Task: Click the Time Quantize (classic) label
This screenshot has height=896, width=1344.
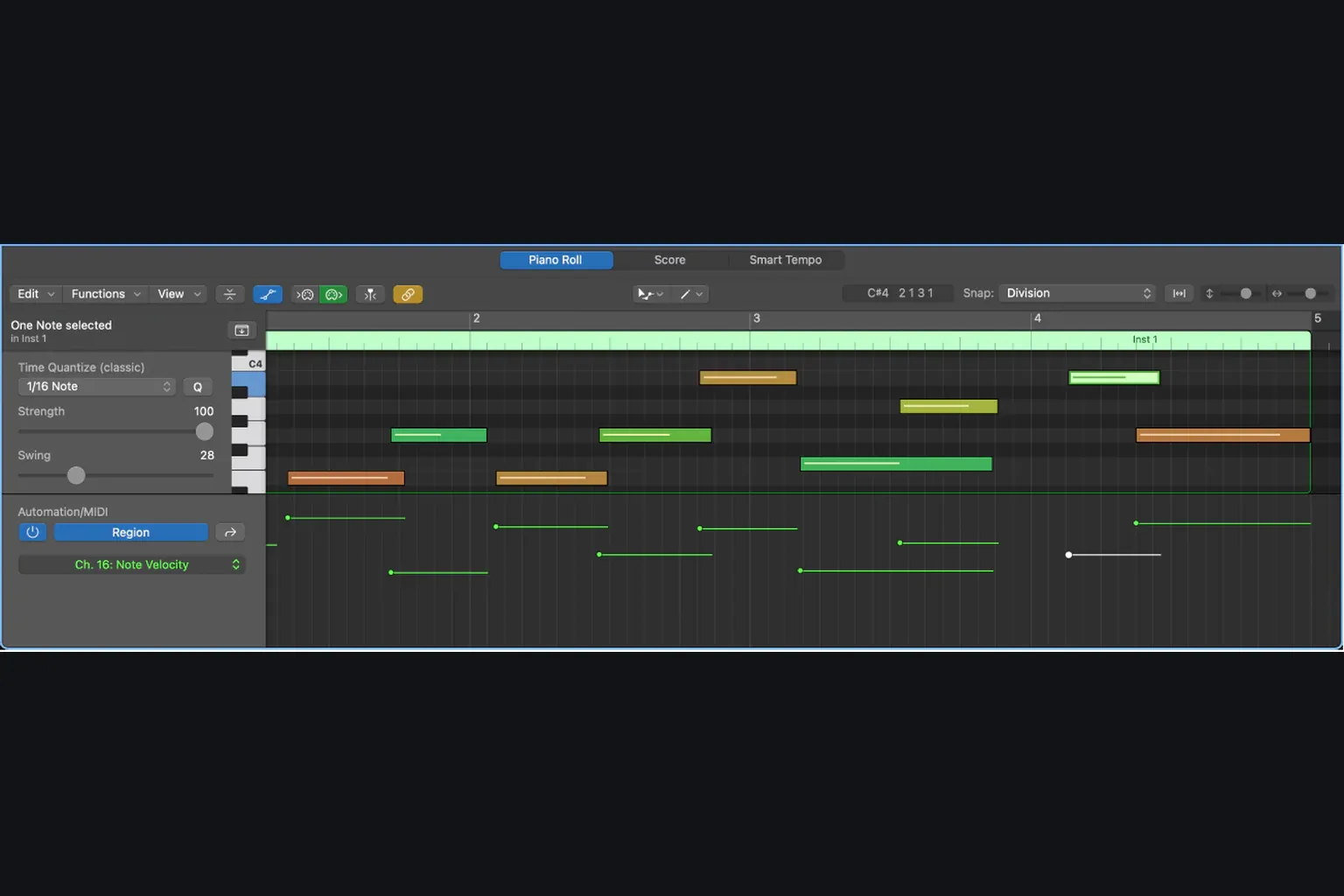Action: coord(81,367)
